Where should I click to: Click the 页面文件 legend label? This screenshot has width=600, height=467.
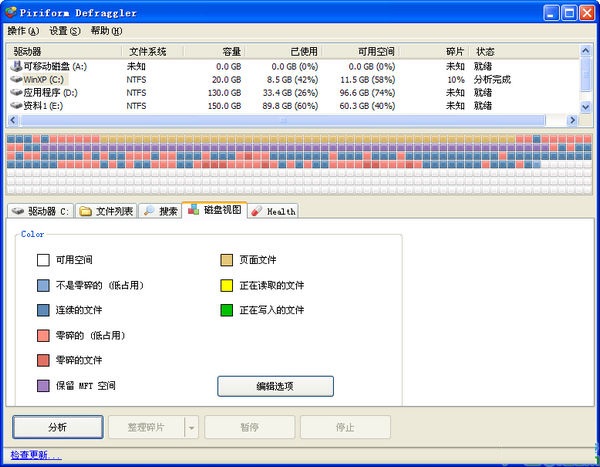(x=258, y=260)
